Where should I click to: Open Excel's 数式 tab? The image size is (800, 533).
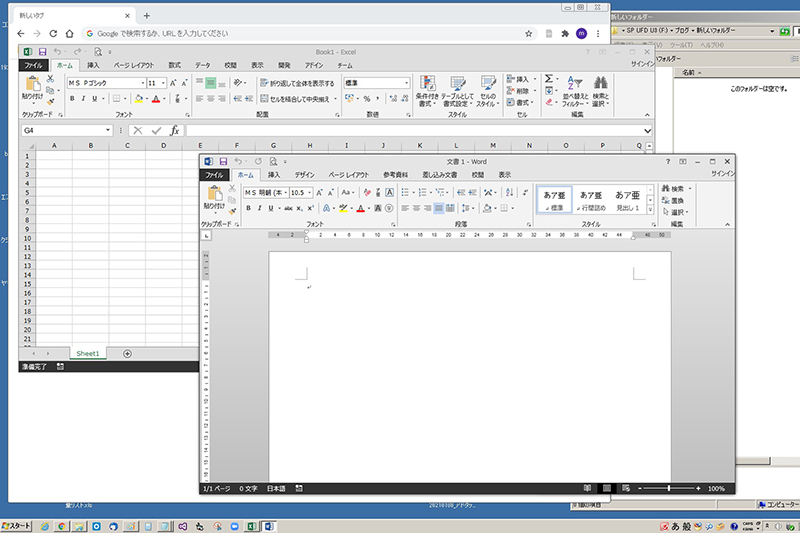174,65
